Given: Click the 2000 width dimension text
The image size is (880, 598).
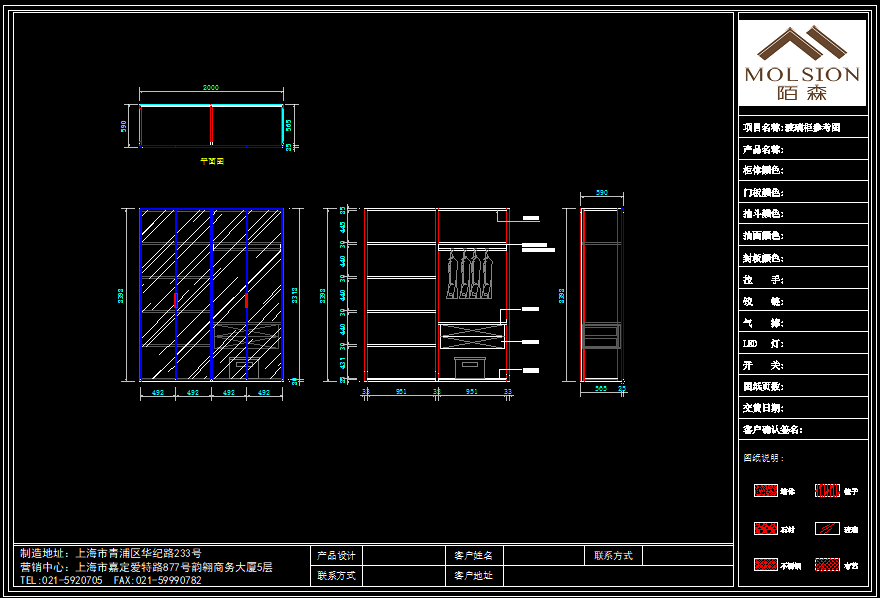Looking at the screenshot, I should [x=211, y=88].
